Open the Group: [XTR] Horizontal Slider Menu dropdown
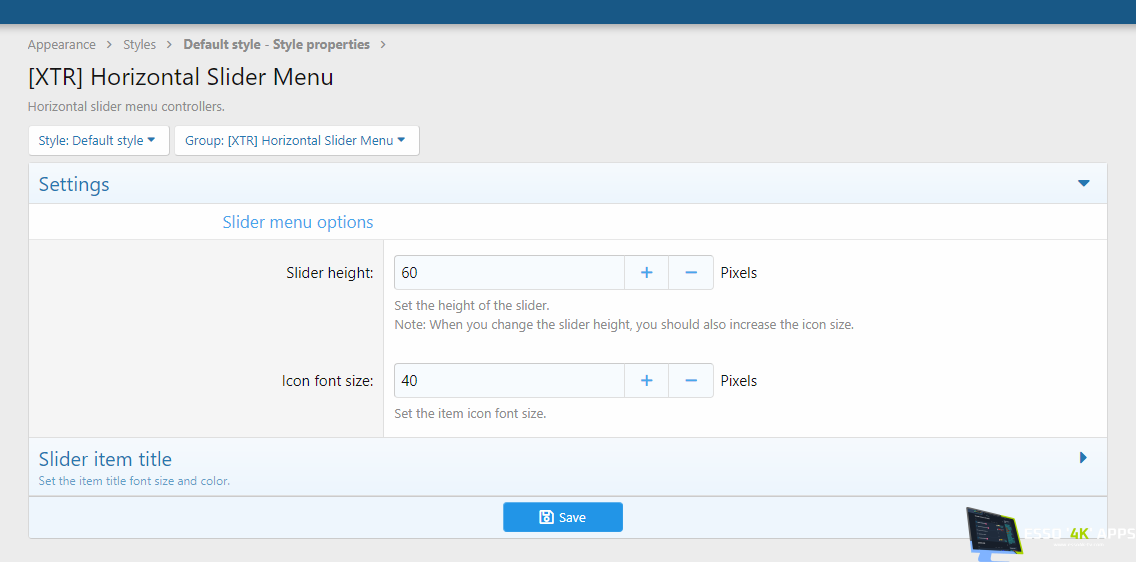The width and height of the screenshot is (1136, 562). 296,141
